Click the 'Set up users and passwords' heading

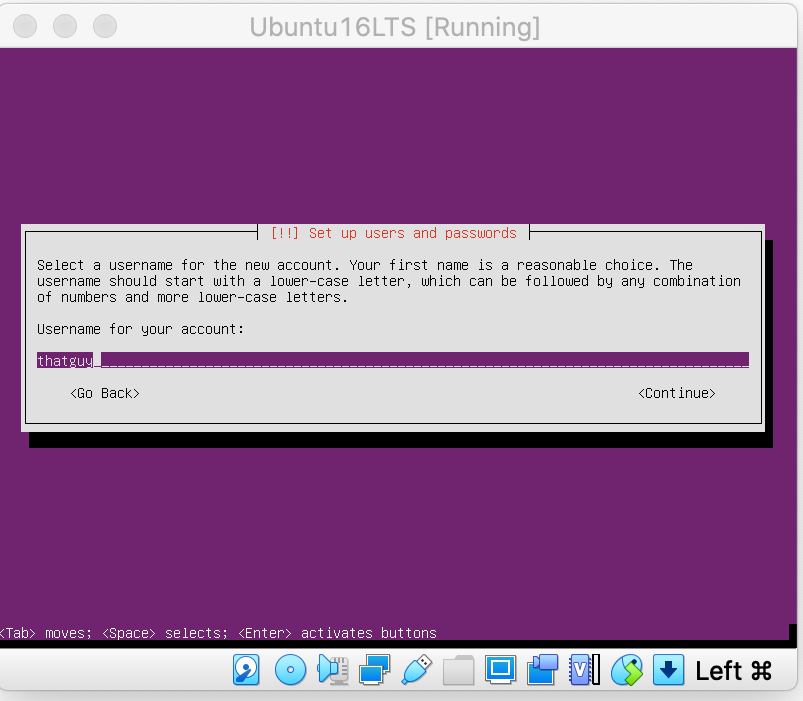pyautogui.click(x=393, y=233)
